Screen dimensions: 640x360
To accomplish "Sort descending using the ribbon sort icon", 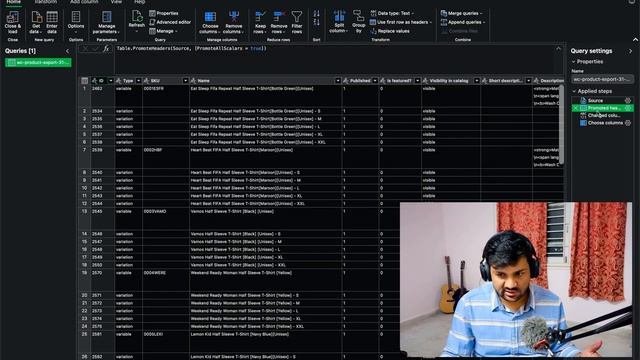I will pos(316,22).
